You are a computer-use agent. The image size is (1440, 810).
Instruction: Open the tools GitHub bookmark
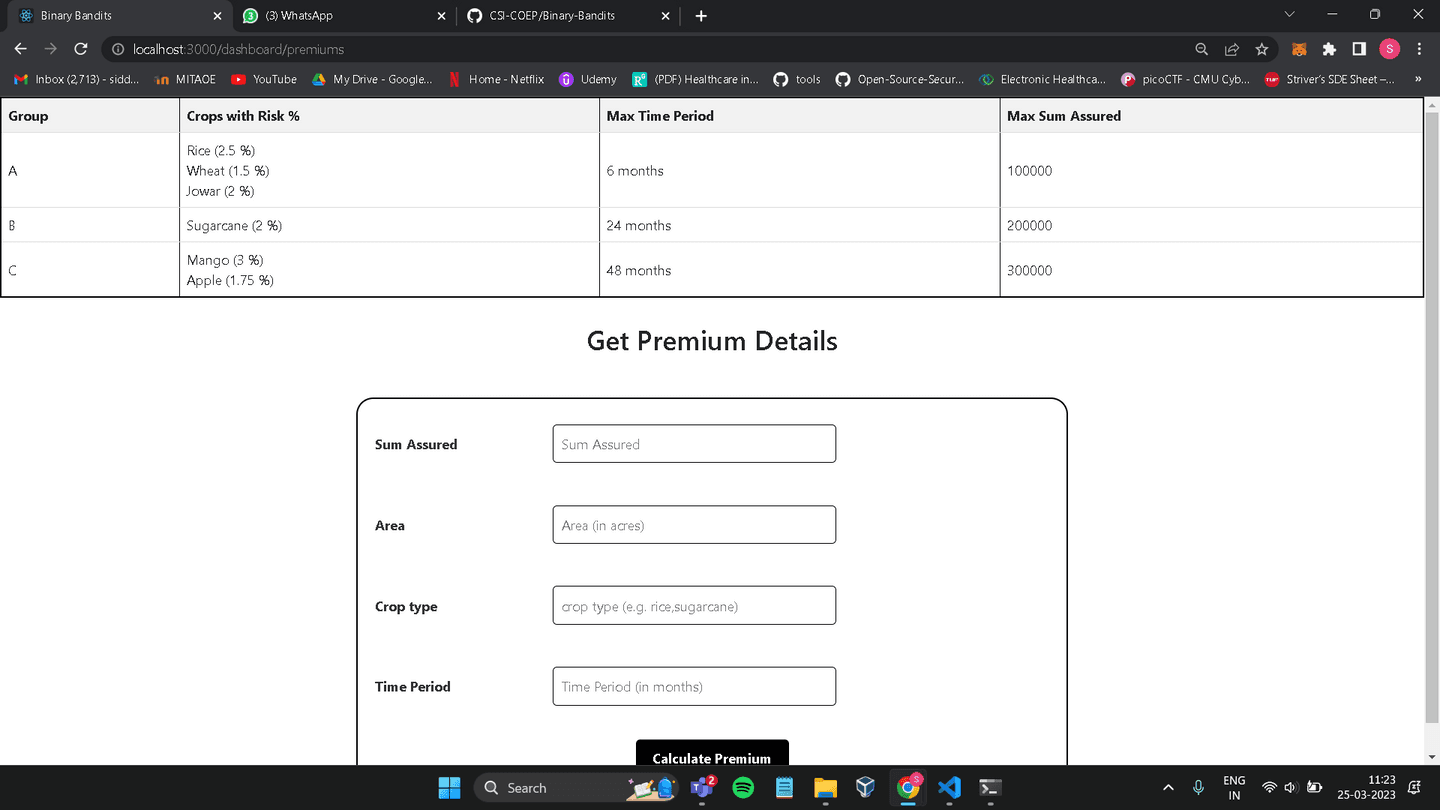coord(798,79)
